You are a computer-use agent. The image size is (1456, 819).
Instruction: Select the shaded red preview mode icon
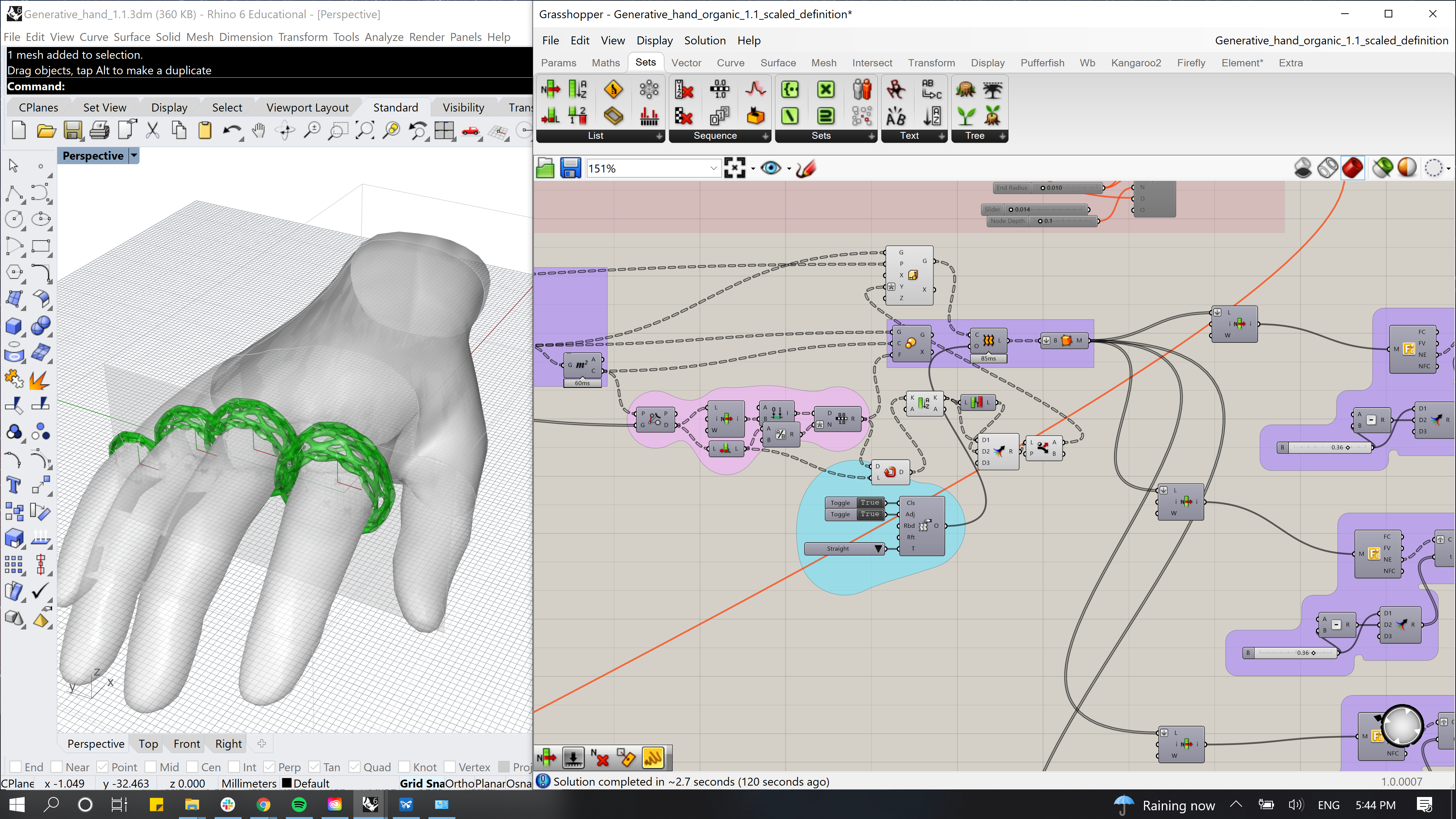click(x=1352, y=168)
